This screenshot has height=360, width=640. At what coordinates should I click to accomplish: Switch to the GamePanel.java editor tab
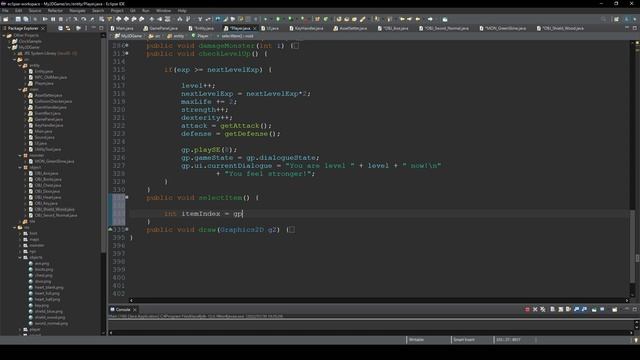click(x=160, y=28)
